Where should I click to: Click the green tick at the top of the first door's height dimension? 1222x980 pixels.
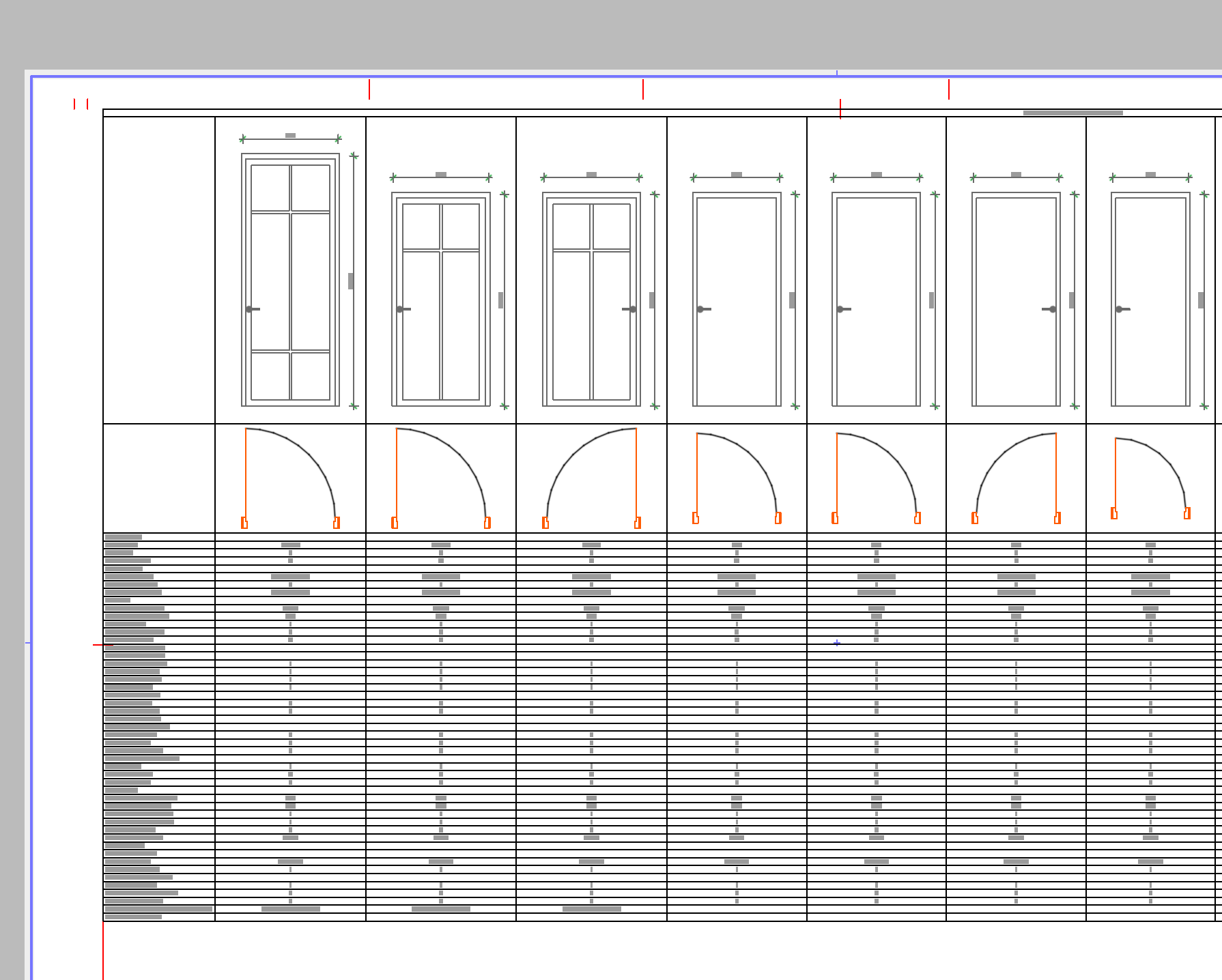tap(354, 156)
